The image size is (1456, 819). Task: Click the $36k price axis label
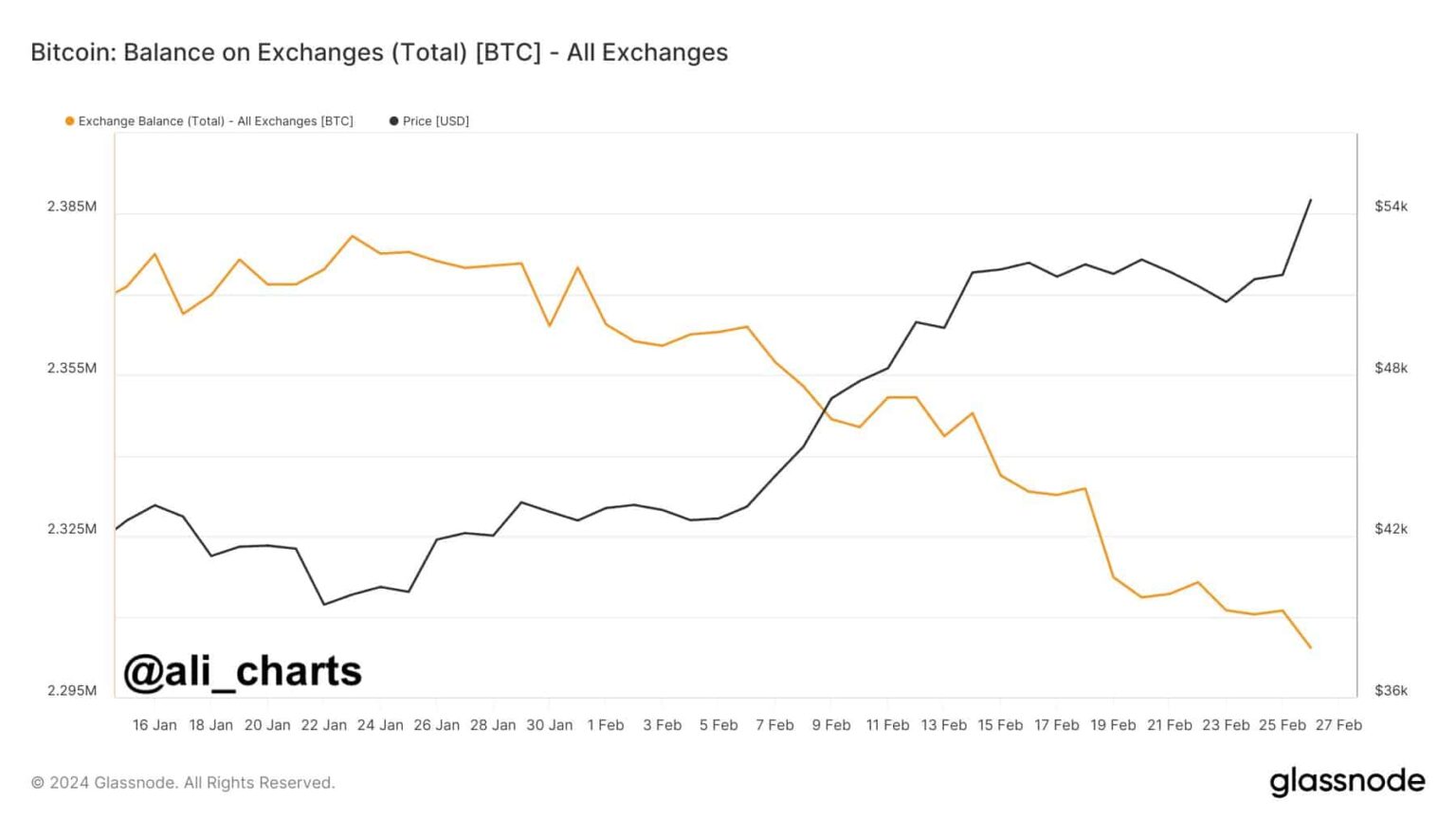[x=1391, y=691]
